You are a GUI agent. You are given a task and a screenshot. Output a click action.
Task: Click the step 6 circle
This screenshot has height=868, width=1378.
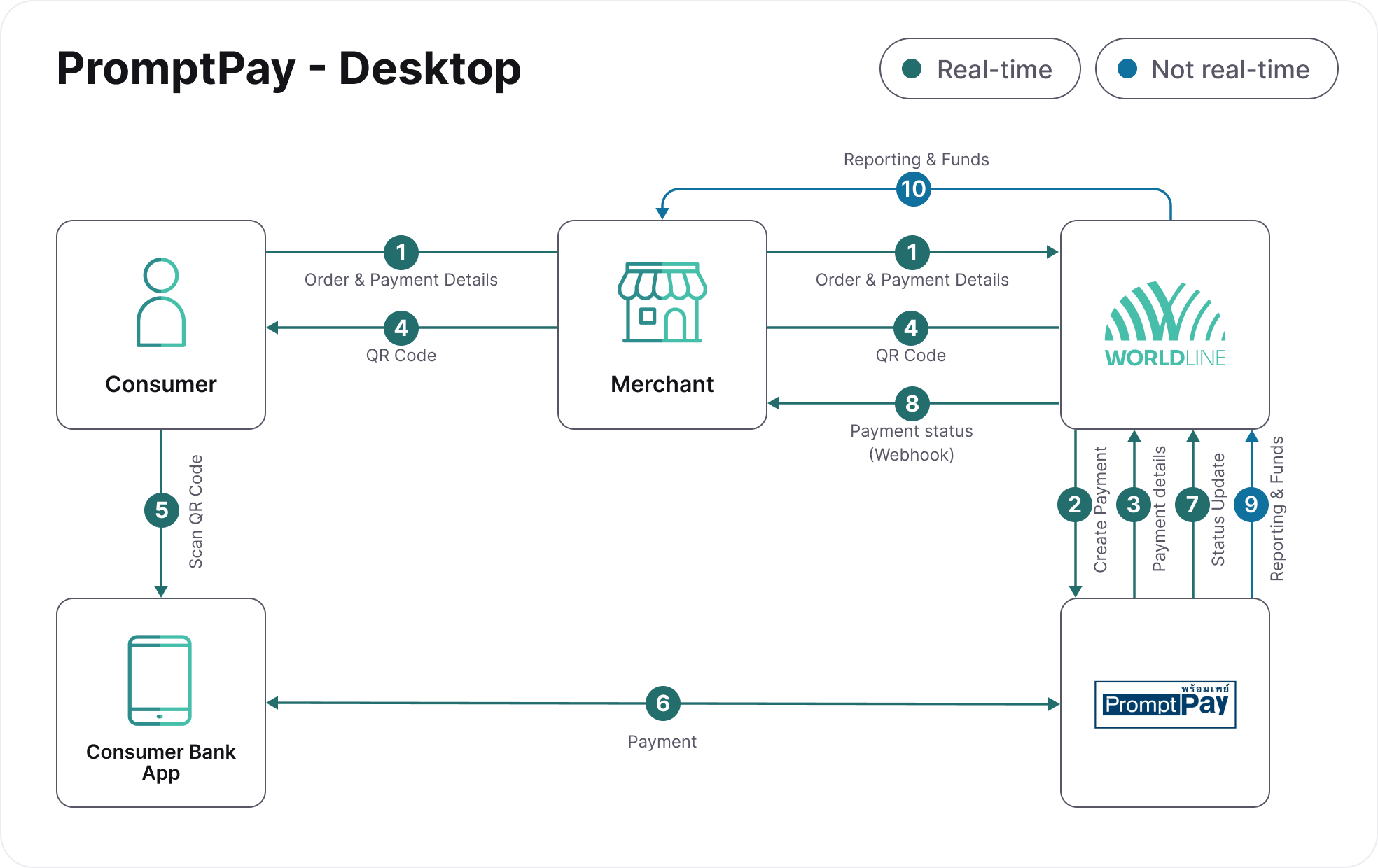click(663, 703)
